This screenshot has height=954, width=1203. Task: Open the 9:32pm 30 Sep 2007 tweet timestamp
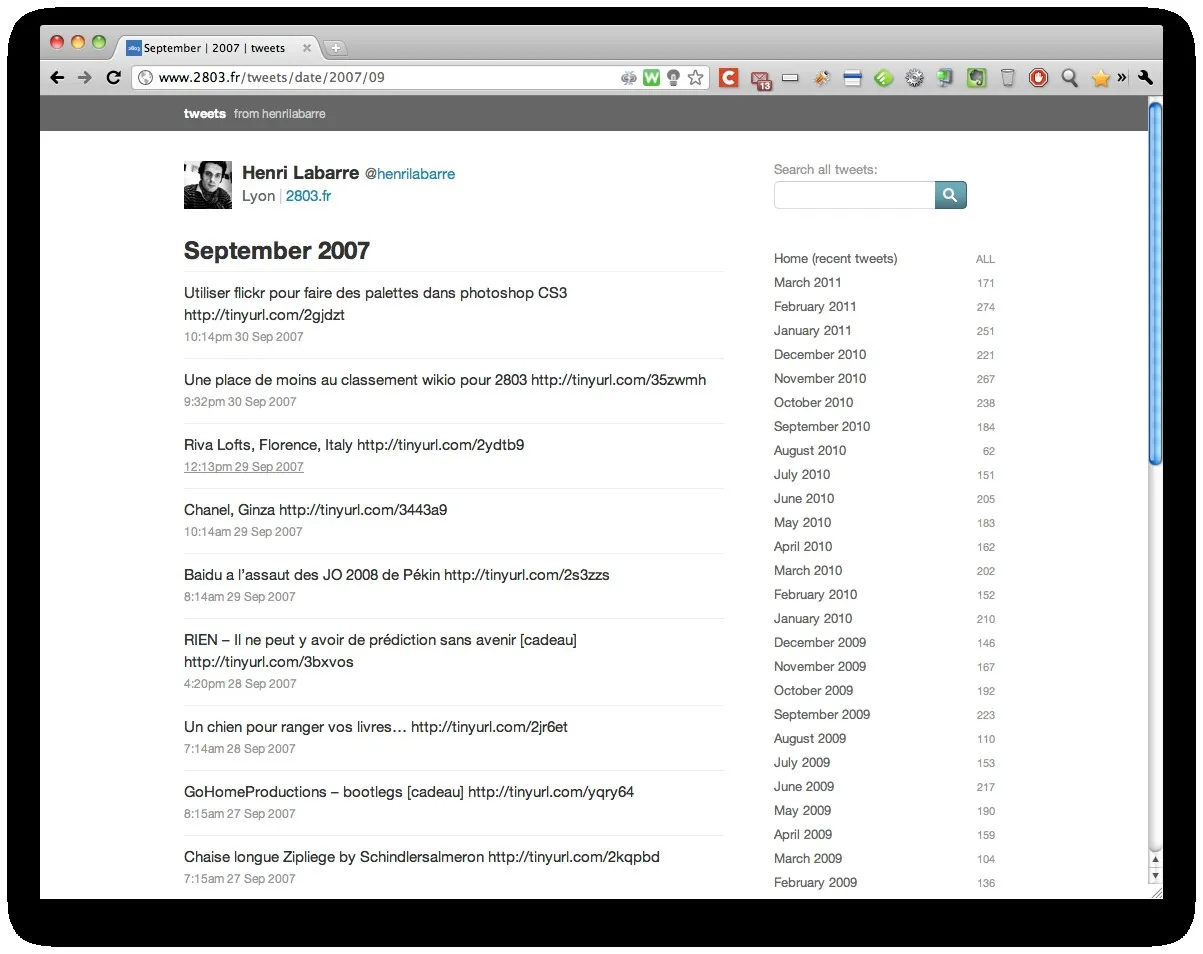pyautogui.click(x=240, y=402)
